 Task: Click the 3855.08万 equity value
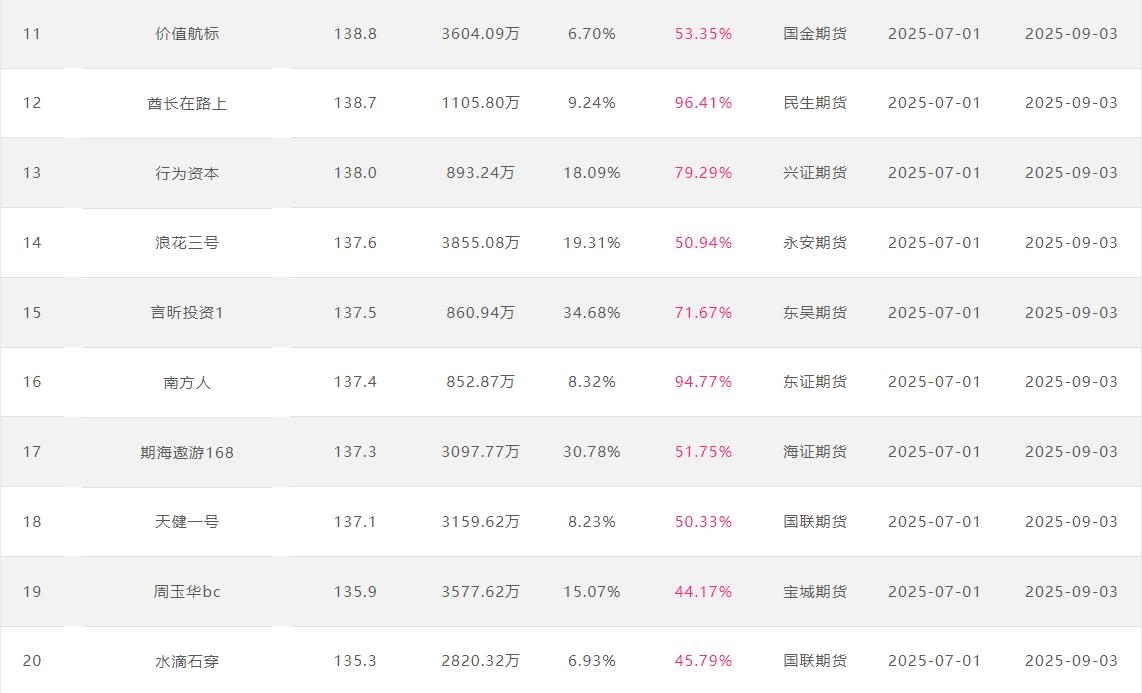[x=480, y=242]
